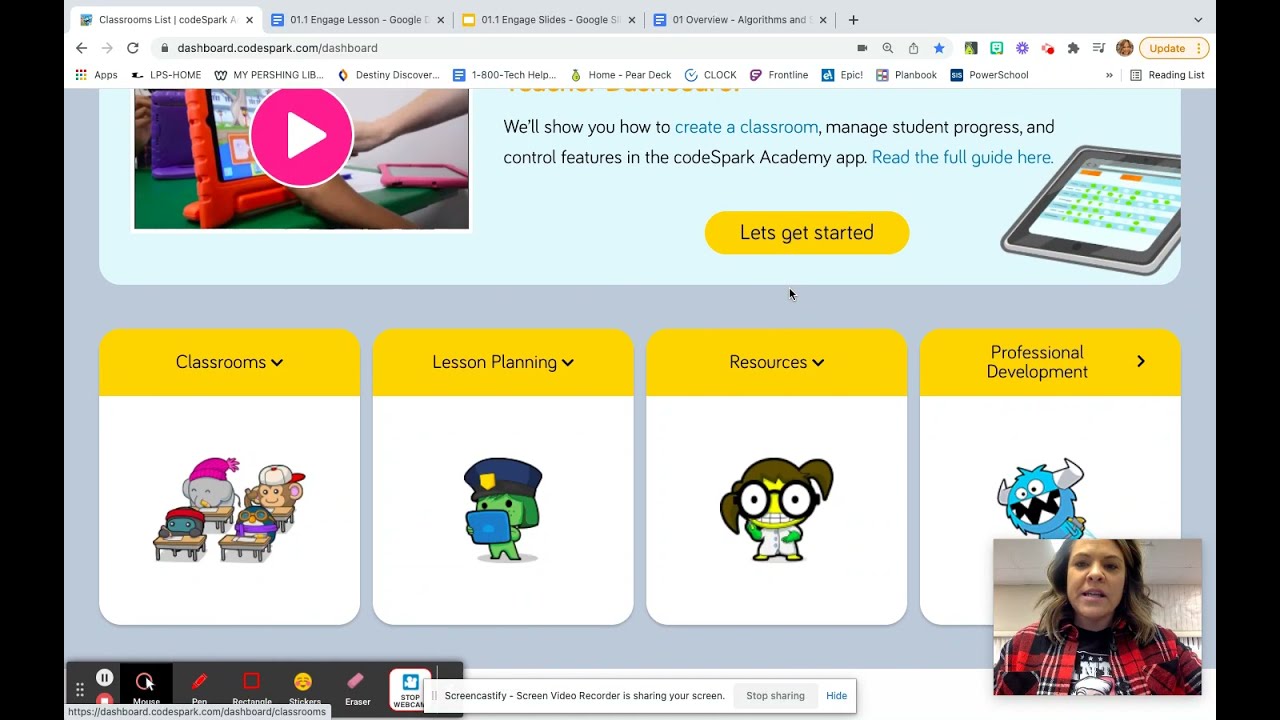This screenshot has height=720, width=1280.
Task: Click Stop sharing in the screen share bar
Action: pos(775,696)
